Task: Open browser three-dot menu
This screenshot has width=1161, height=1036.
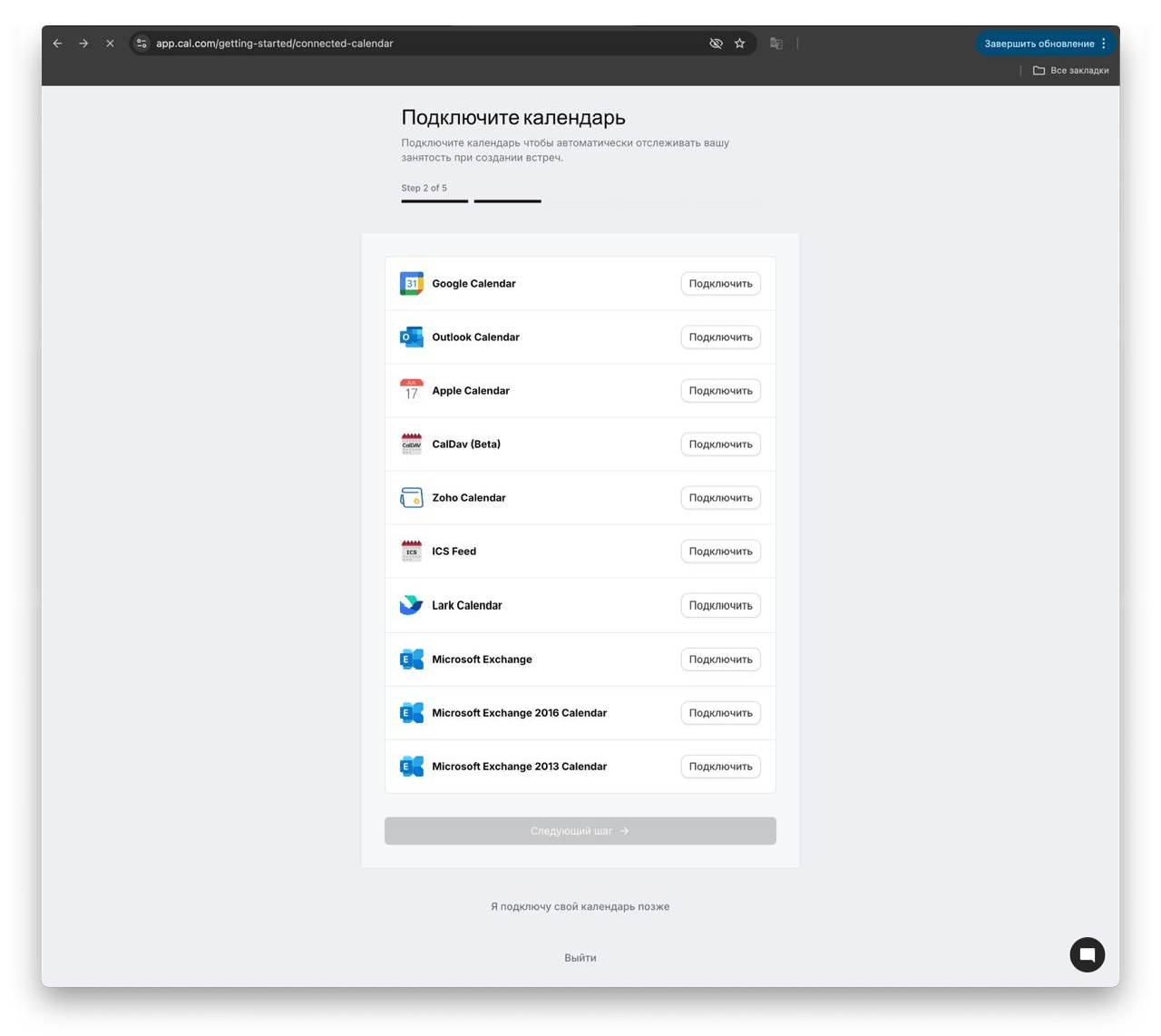Action: tap(1104, 44)
